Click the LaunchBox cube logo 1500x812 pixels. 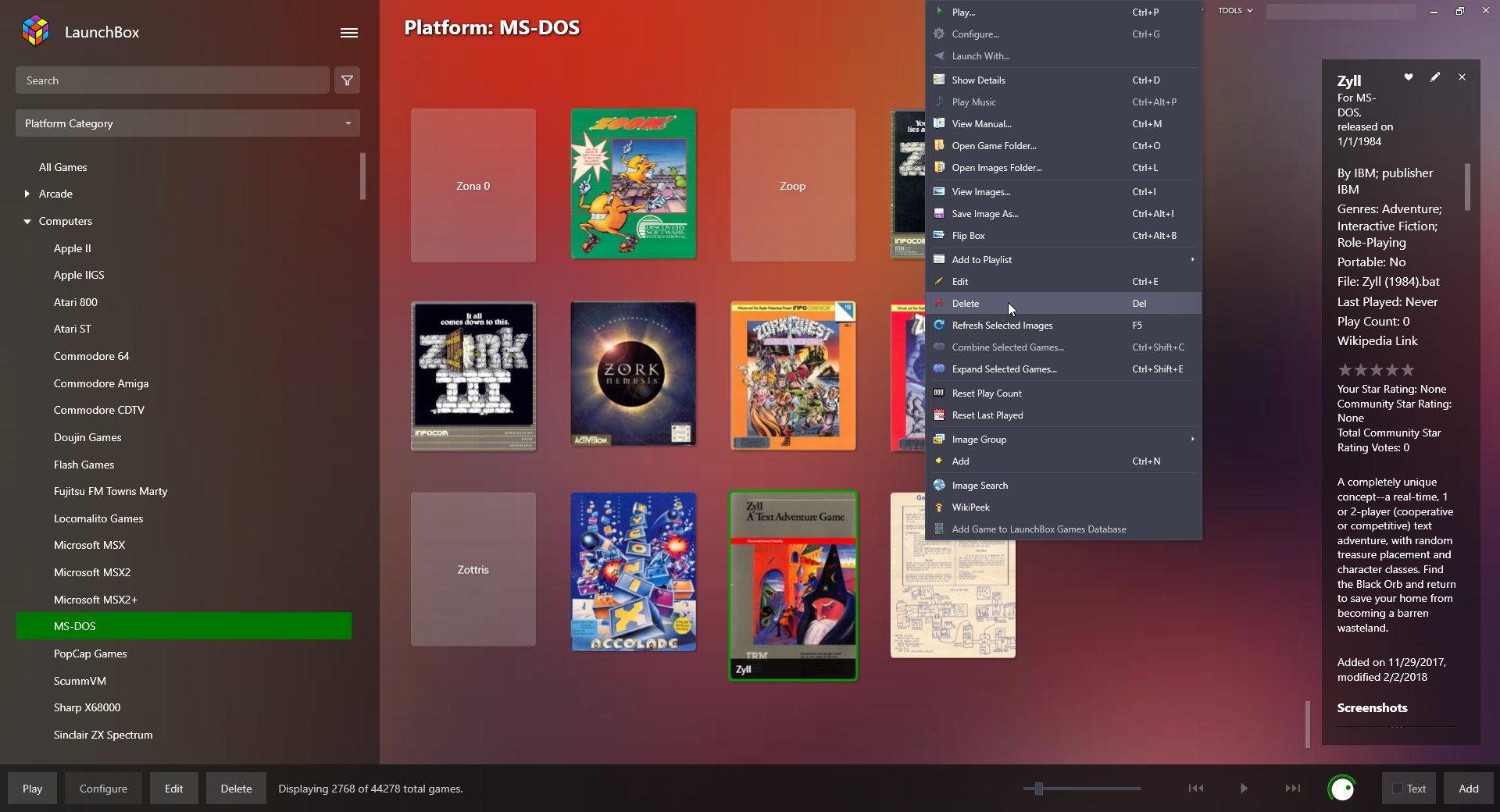(35, 31)
